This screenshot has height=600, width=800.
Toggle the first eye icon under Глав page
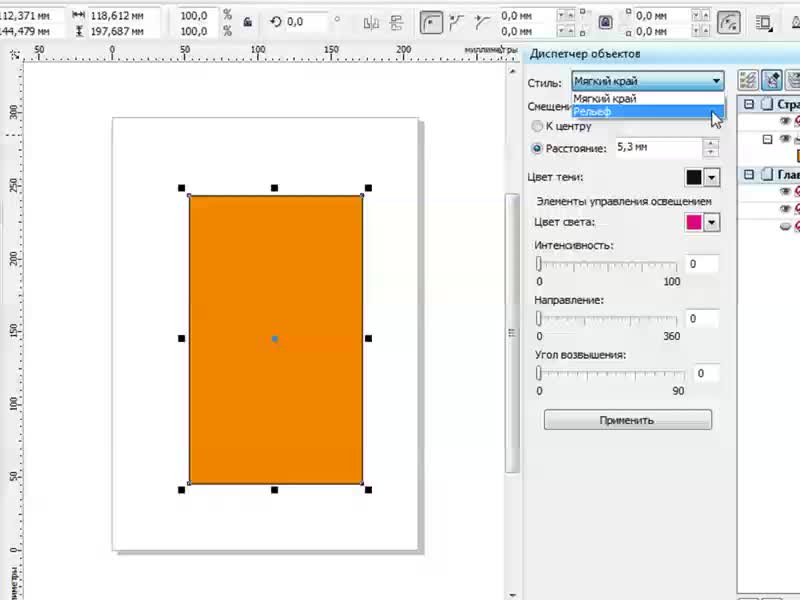coord(785,191)
